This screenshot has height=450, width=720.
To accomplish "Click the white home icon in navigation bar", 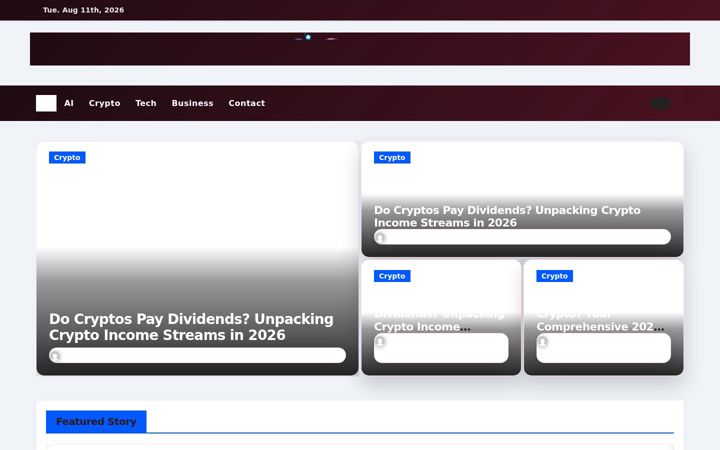I will point(46,103).
